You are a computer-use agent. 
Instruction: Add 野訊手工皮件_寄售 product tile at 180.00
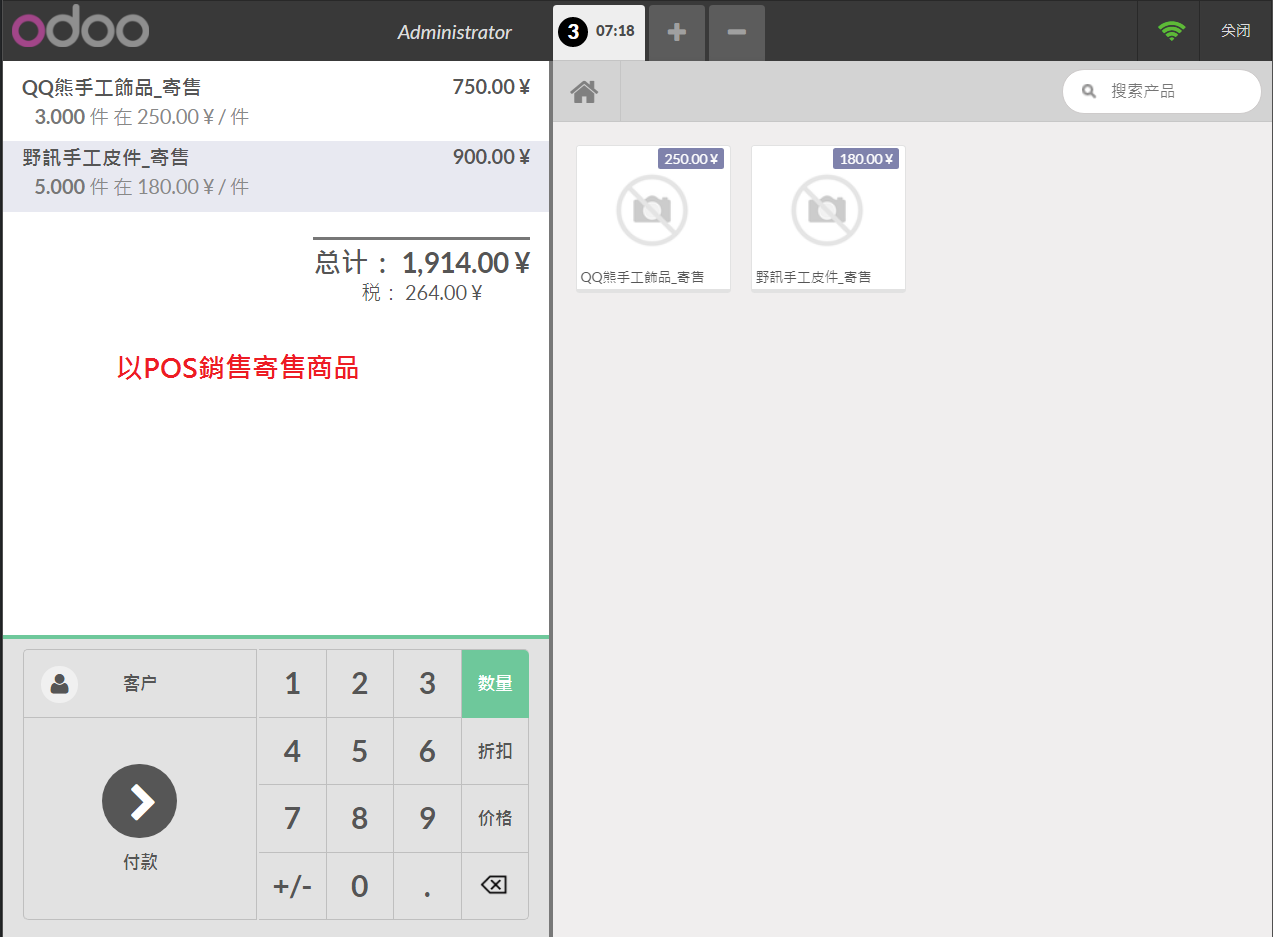(x=828, y=218)
